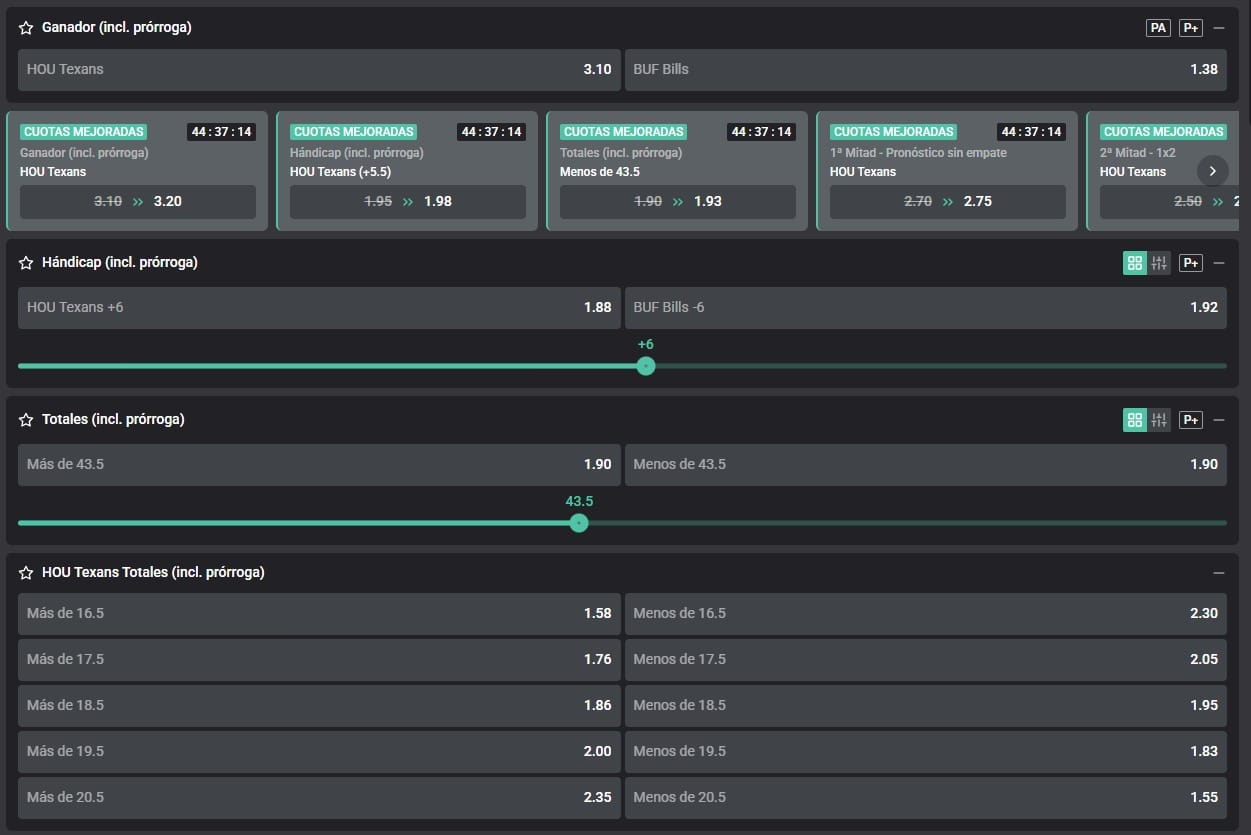
Task: Bet on Menos de 18.5 at 1.95
Action: (x=925, y=705)
